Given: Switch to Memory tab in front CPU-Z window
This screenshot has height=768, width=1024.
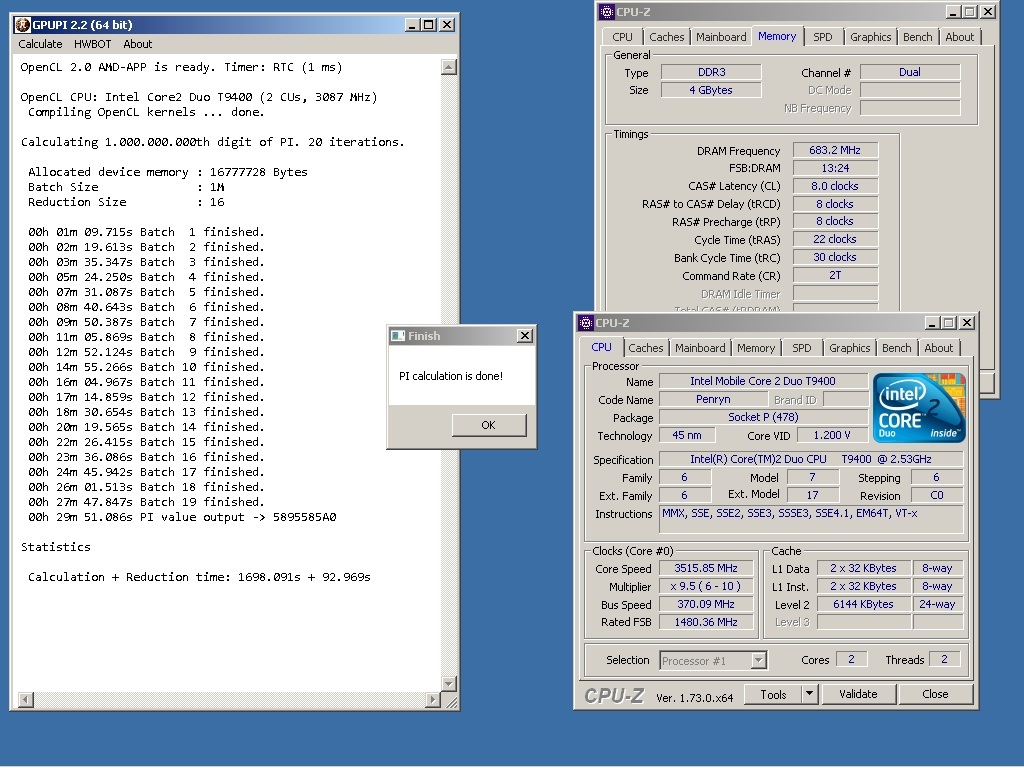Looking at the screenshot, I should pos(756,348).
